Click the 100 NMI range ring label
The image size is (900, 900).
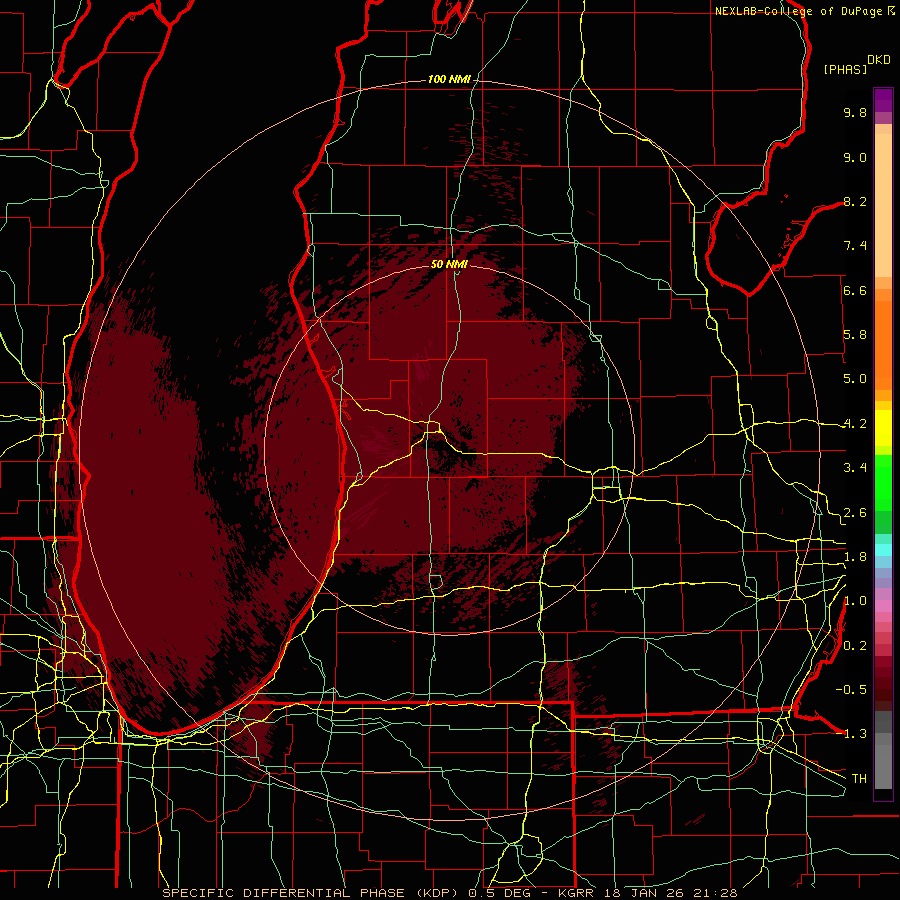click(449, 79)
